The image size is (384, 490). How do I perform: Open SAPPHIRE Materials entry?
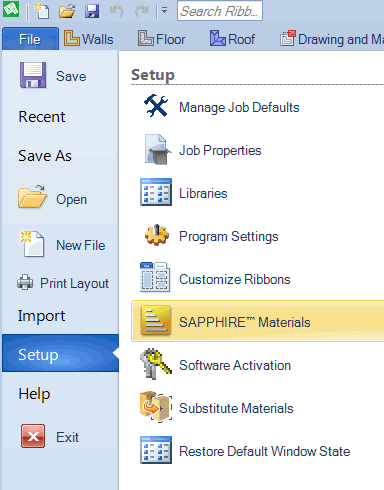[258, 321]
